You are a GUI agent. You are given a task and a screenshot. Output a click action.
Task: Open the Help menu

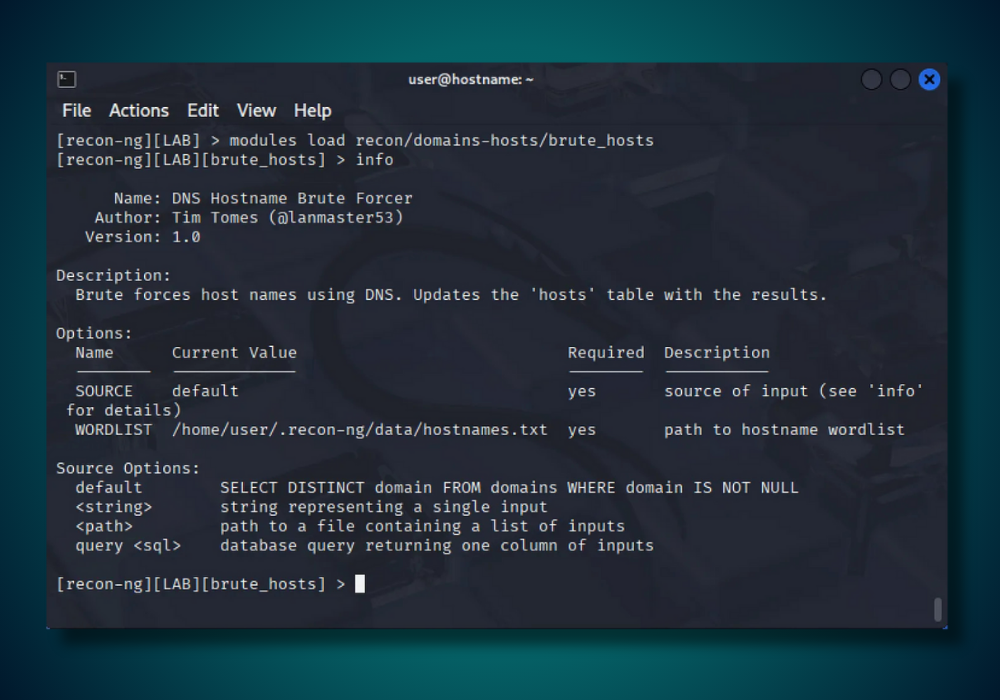pyautogui.click(x=312, y=111)
